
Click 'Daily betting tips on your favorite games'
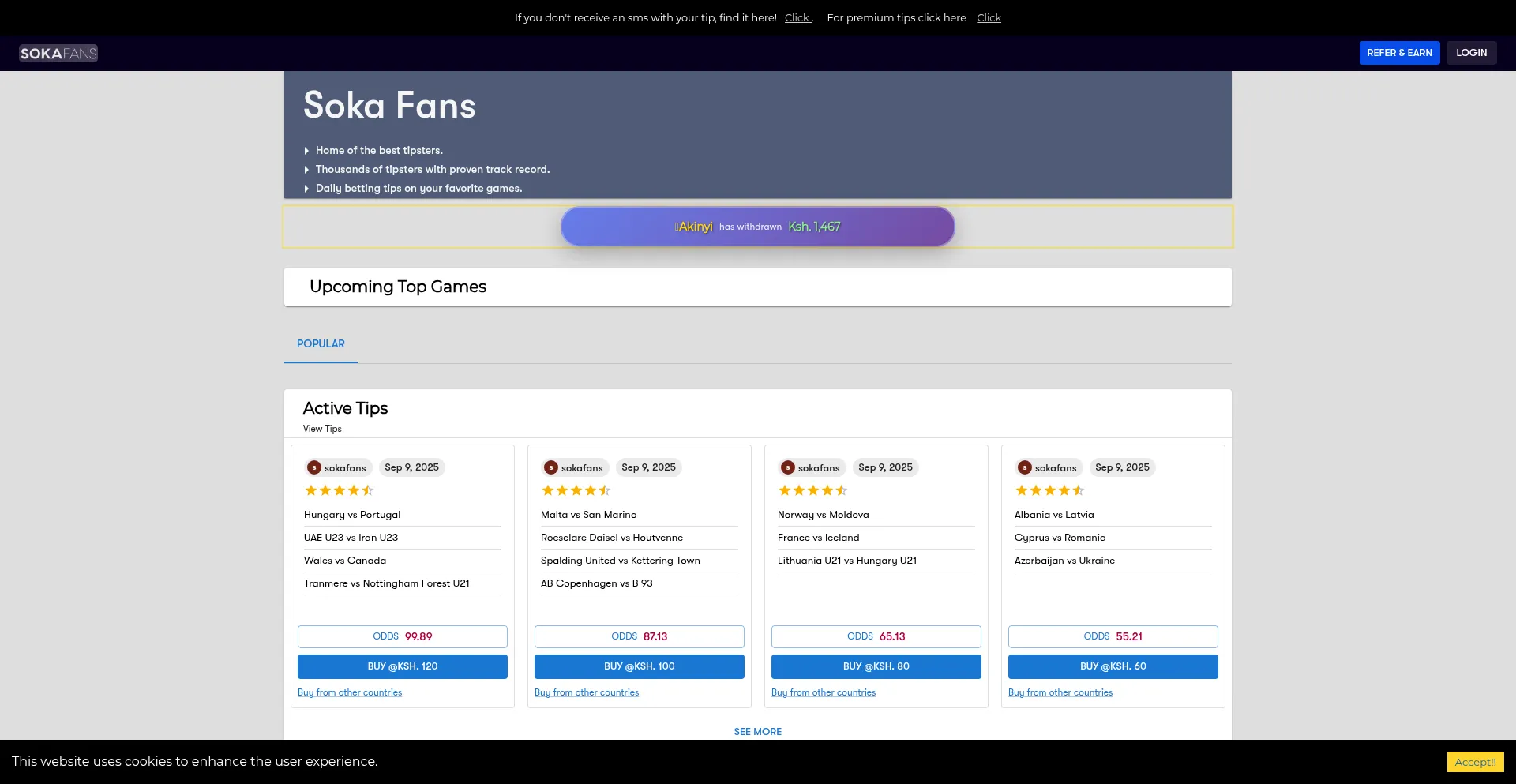[x=418, y=188]
